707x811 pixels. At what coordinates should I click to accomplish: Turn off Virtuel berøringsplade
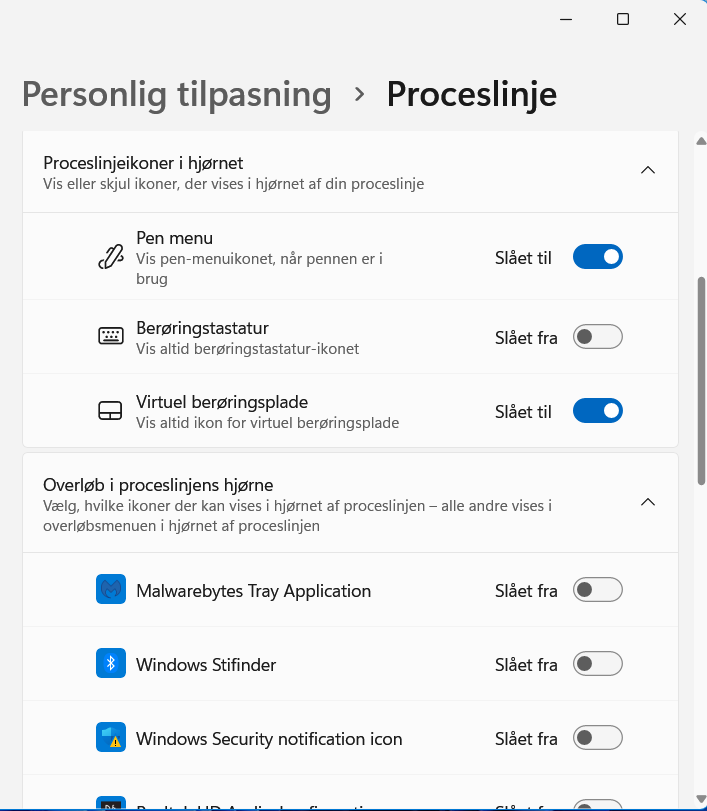tap(597, 410)
